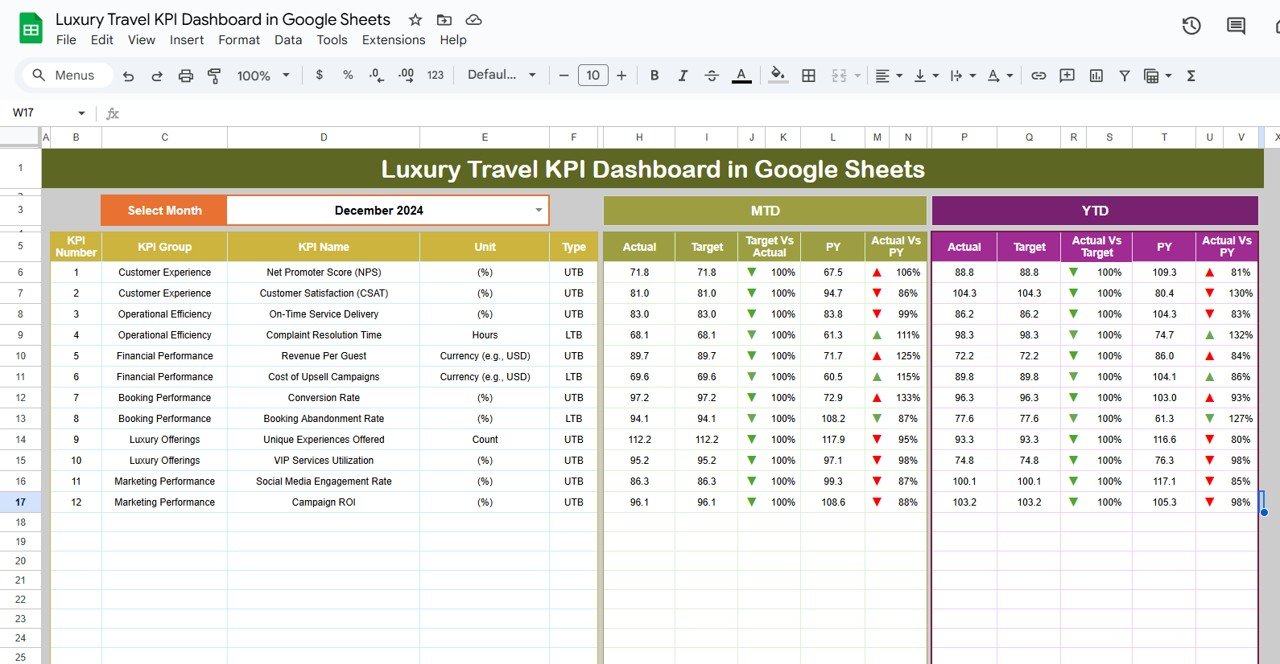Open the name box dropdown arrow
1280x664 pixels.
point(81,113)
